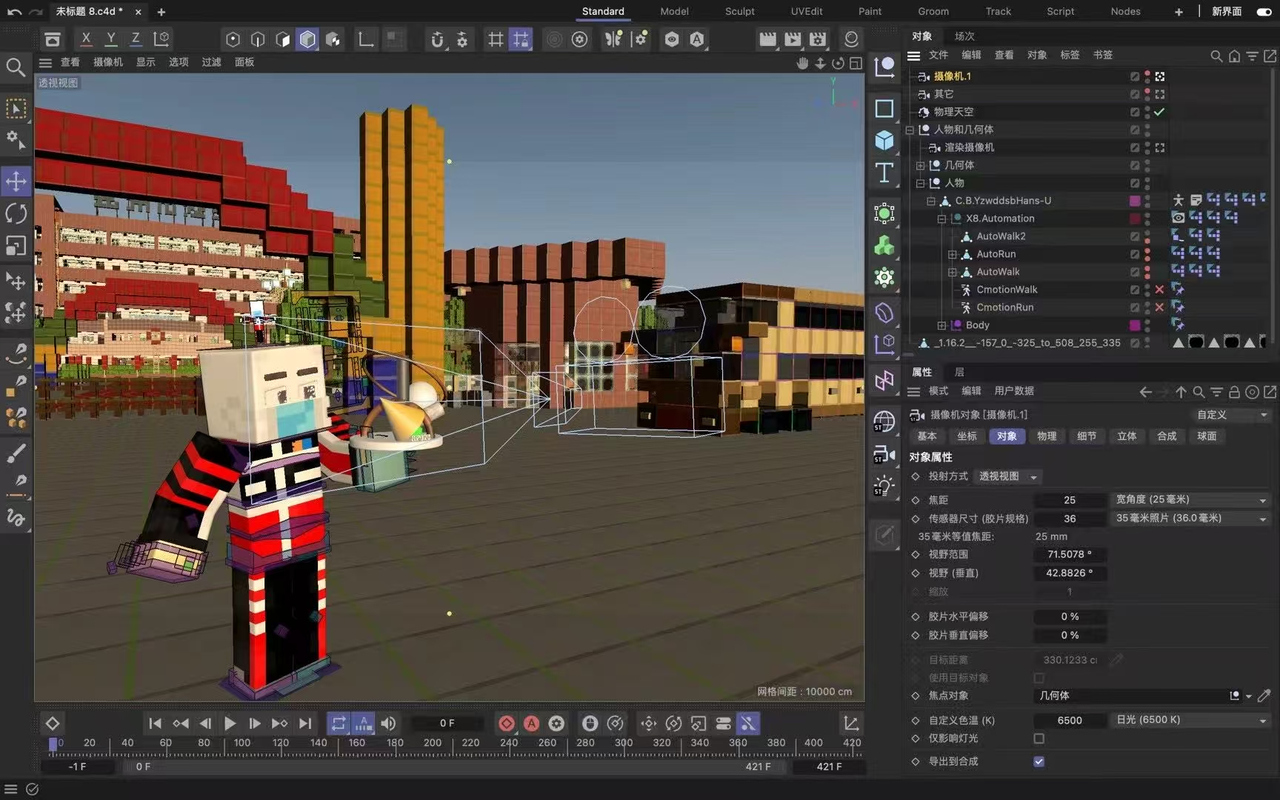This screenshot has width=1280, height=800.
Task: Open the 投射方式 透视视图 dropdown
Action: point(1008,477)
